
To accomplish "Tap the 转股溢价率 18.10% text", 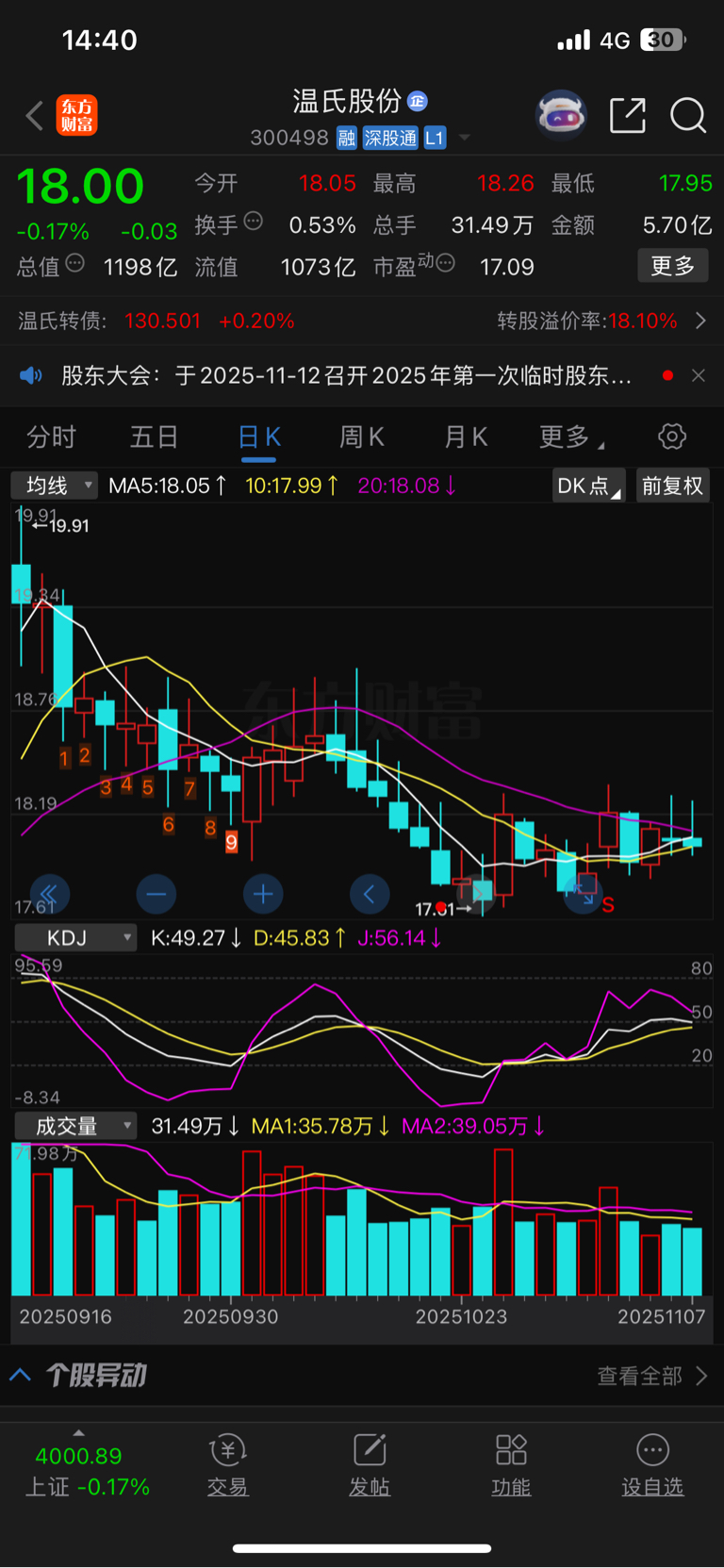I will click(587, 321).
